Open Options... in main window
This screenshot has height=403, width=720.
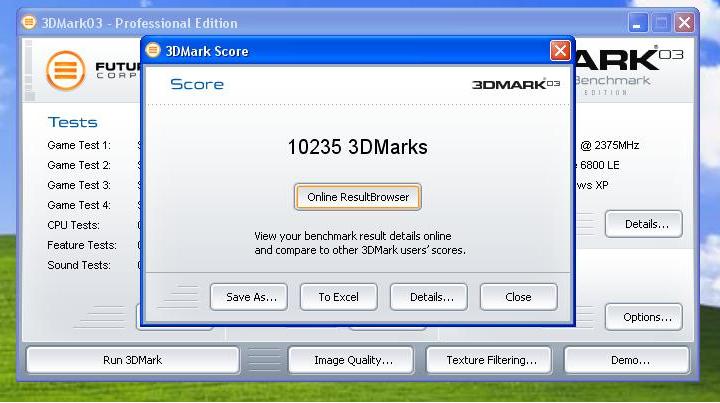644,317
